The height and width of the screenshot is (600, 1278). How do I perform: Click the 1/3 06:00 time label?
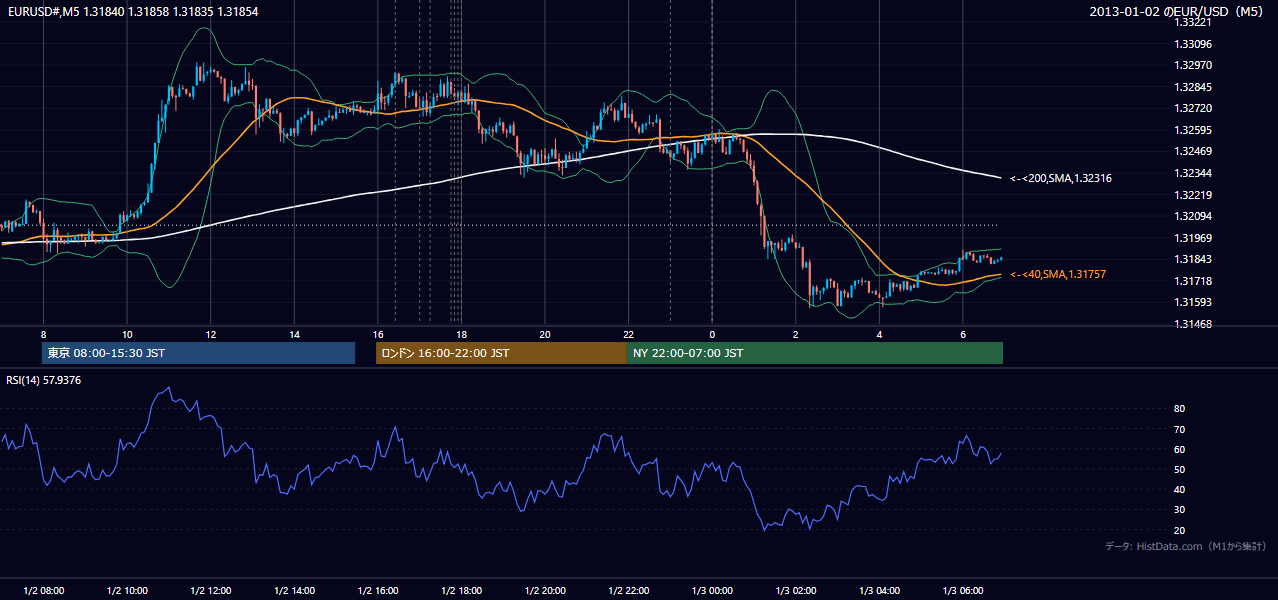(x=962, y=590)
